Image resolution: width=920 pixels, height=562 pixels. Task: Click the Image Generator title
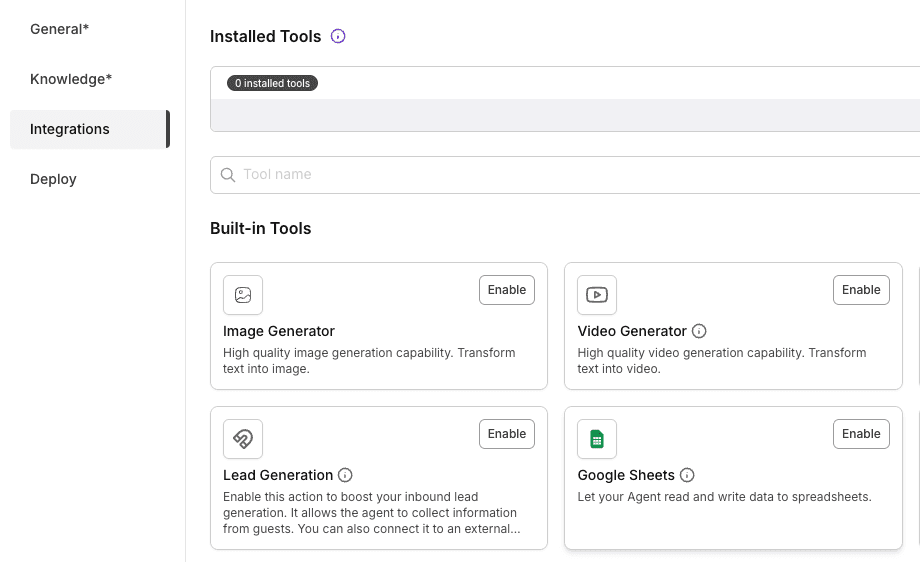(279, 331)
